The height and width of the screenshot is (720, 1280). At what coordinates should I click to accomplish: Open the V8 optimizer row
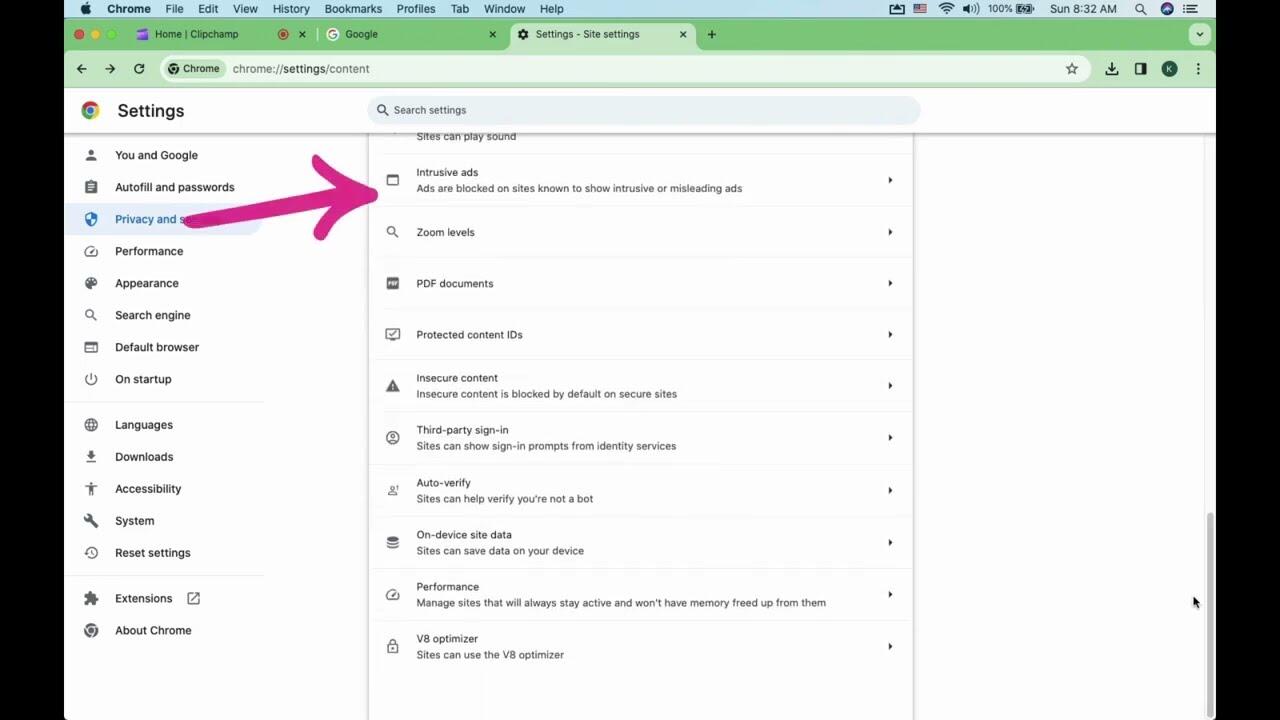640,646
